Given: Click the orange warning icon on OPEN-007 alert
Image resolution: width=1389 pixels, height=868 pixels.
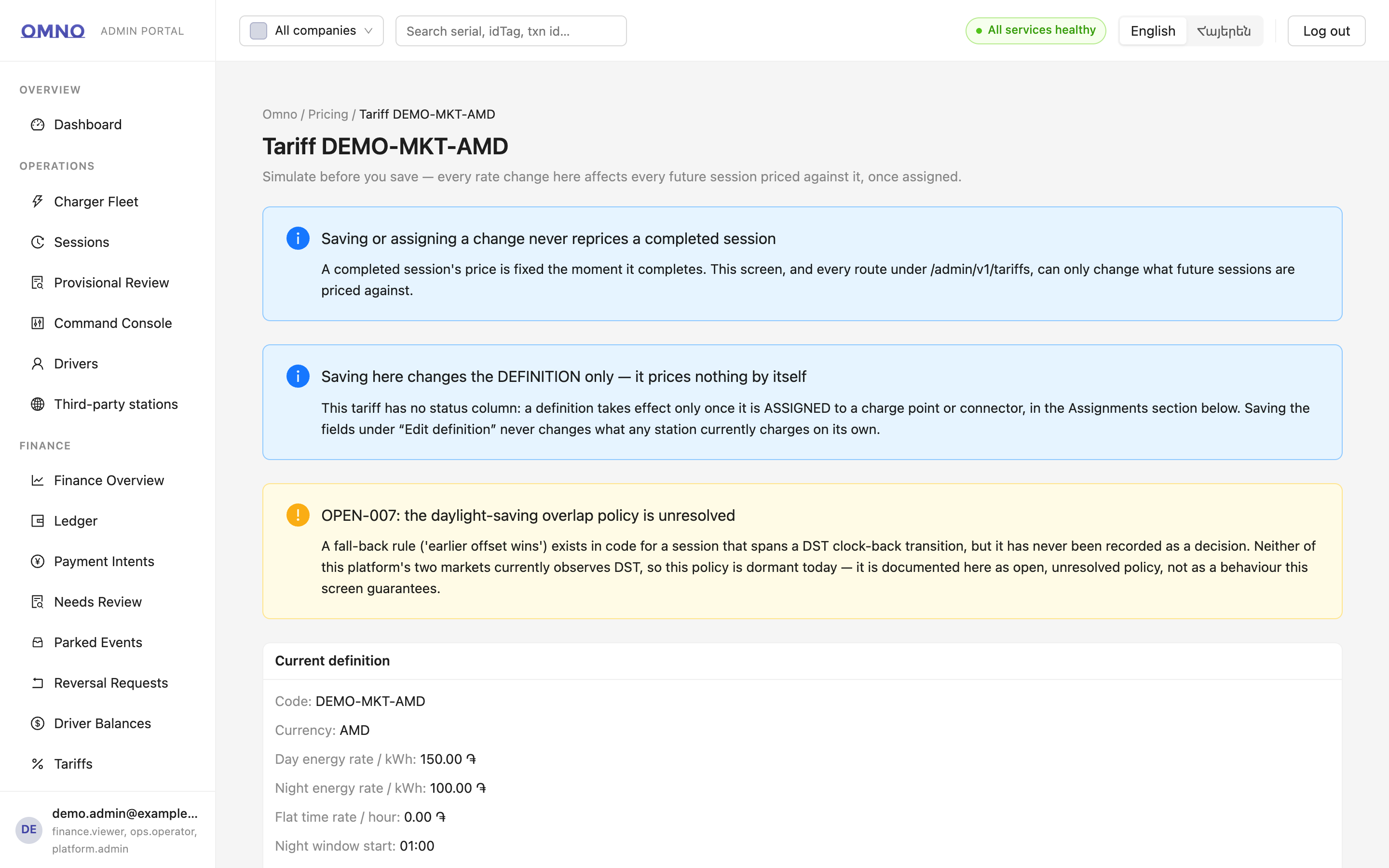Looking at the screenshot, I should click(298, 515).
